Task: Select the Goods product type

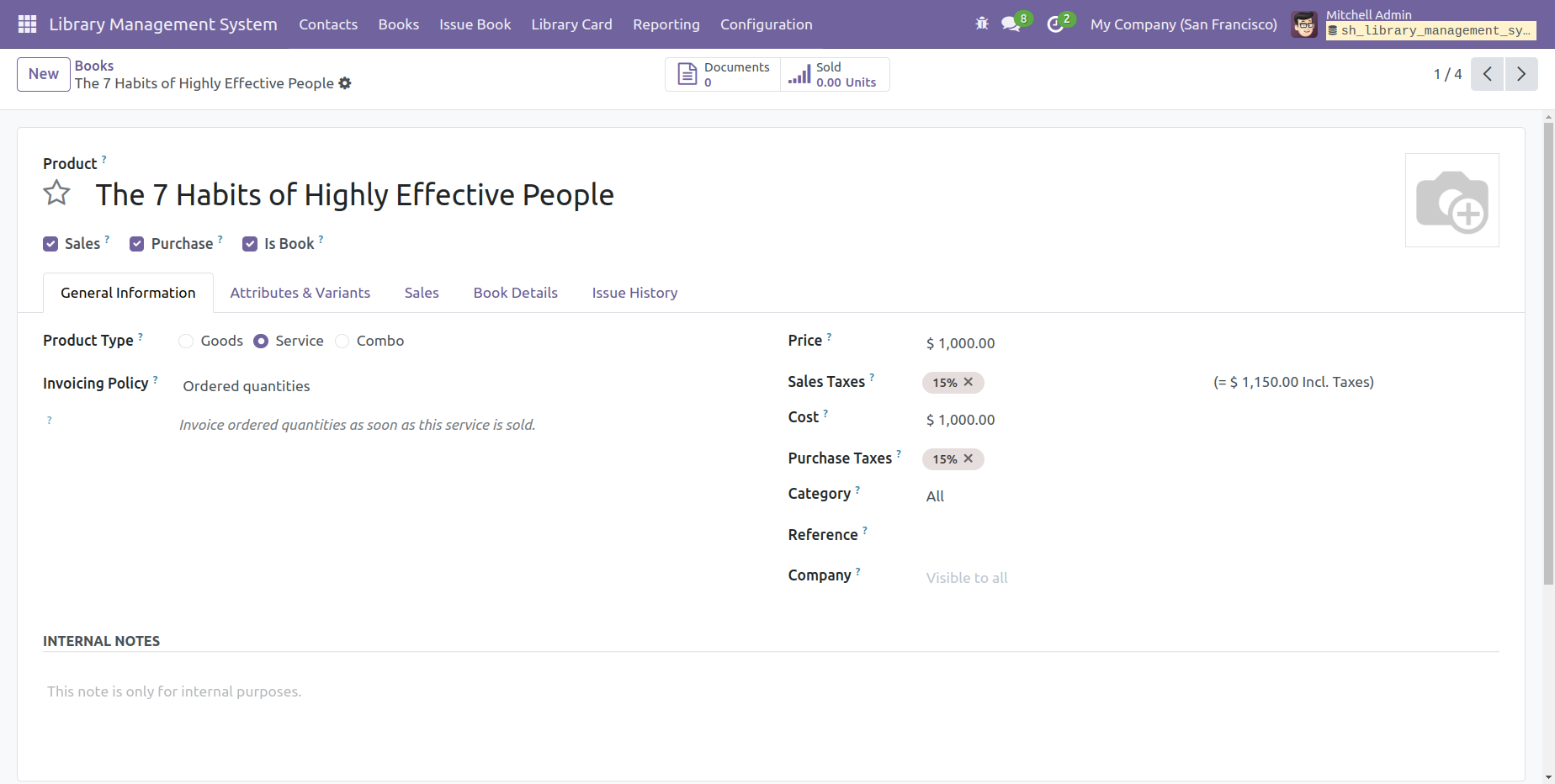Action: tap(186, 341)
